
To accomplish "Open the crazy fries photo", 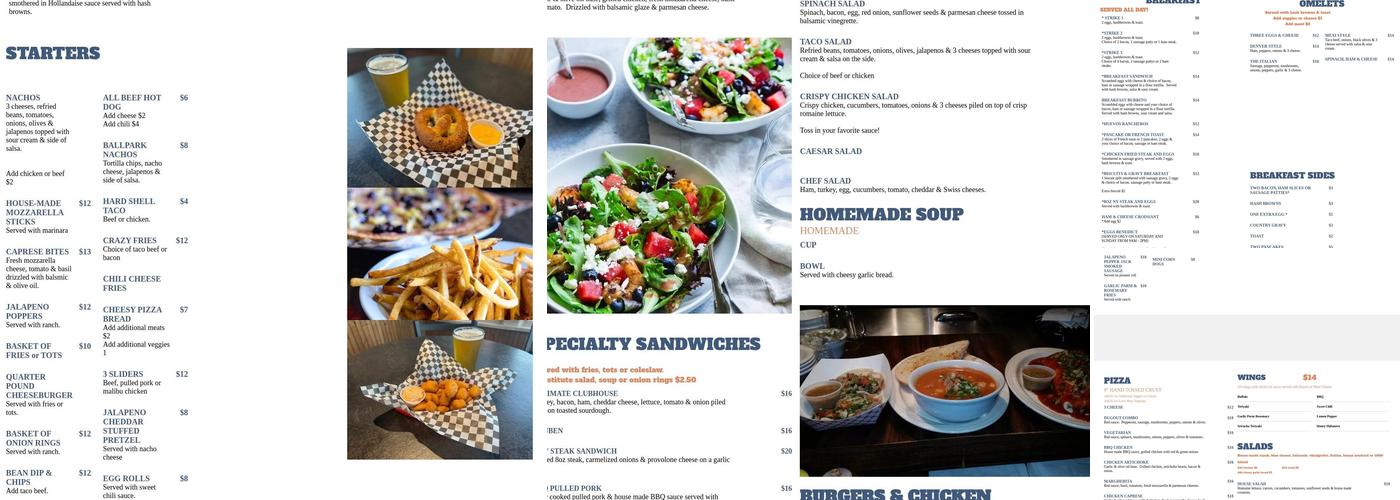I will (440, 254).
